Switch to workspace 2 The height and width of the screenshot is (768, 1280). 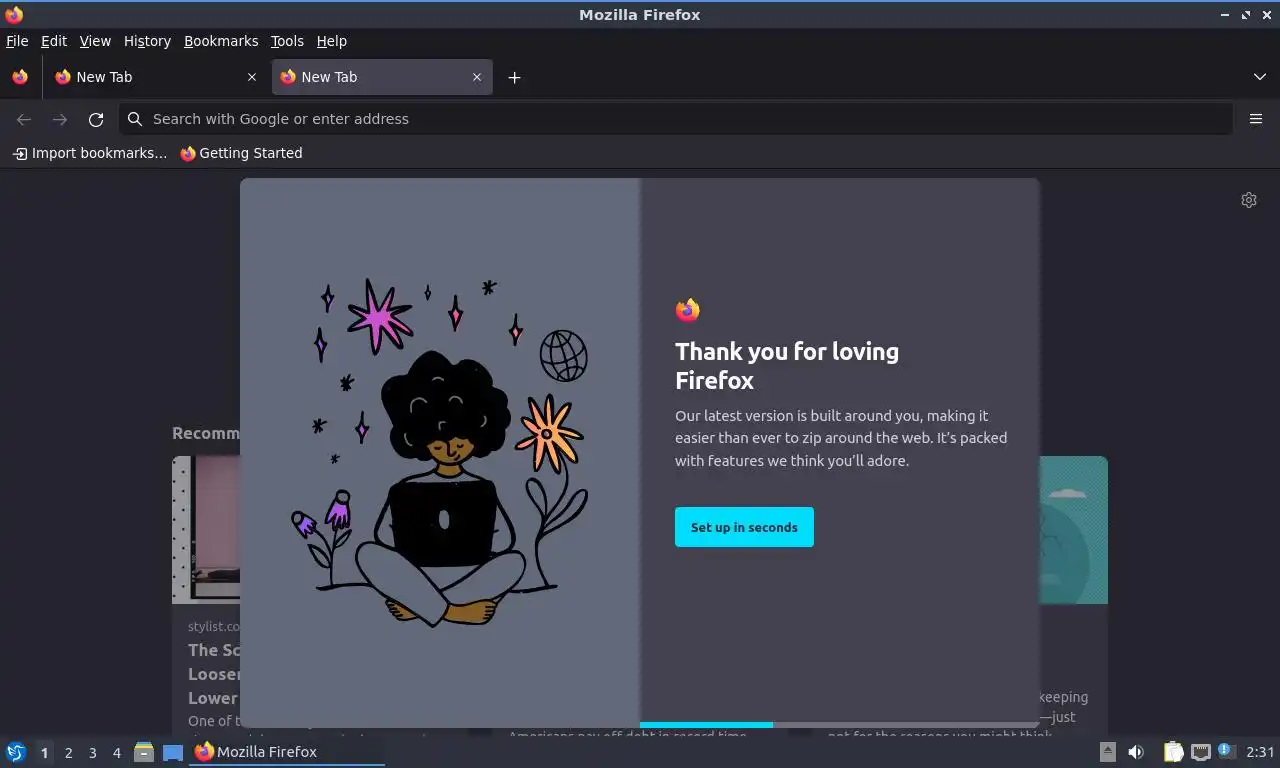pyautogui.click(x=68, y=753)
